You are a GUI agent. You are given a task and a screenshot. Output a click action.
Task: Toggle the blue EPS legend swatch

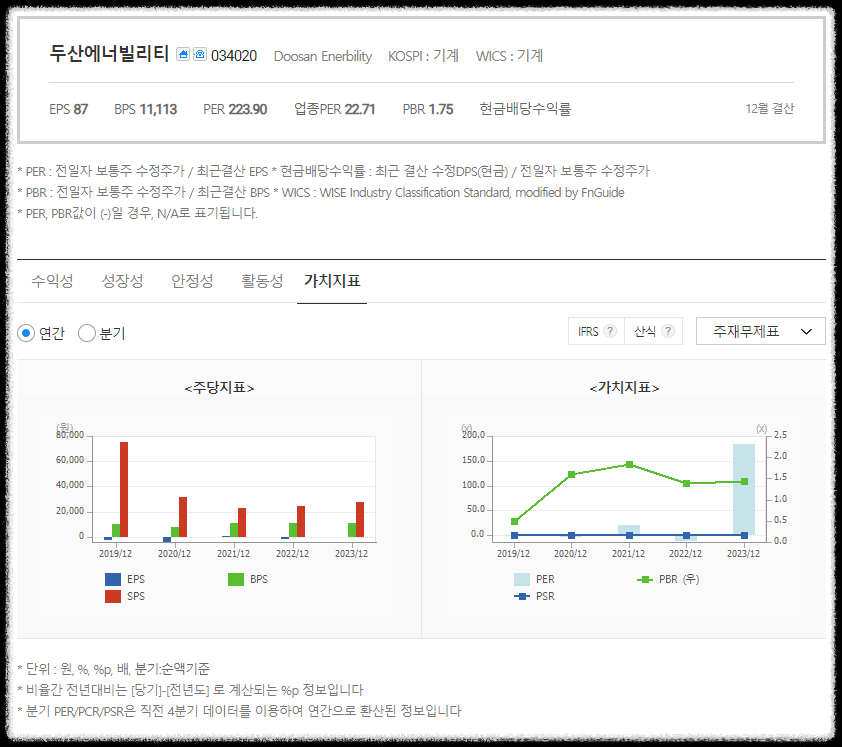tap(113, 579)
